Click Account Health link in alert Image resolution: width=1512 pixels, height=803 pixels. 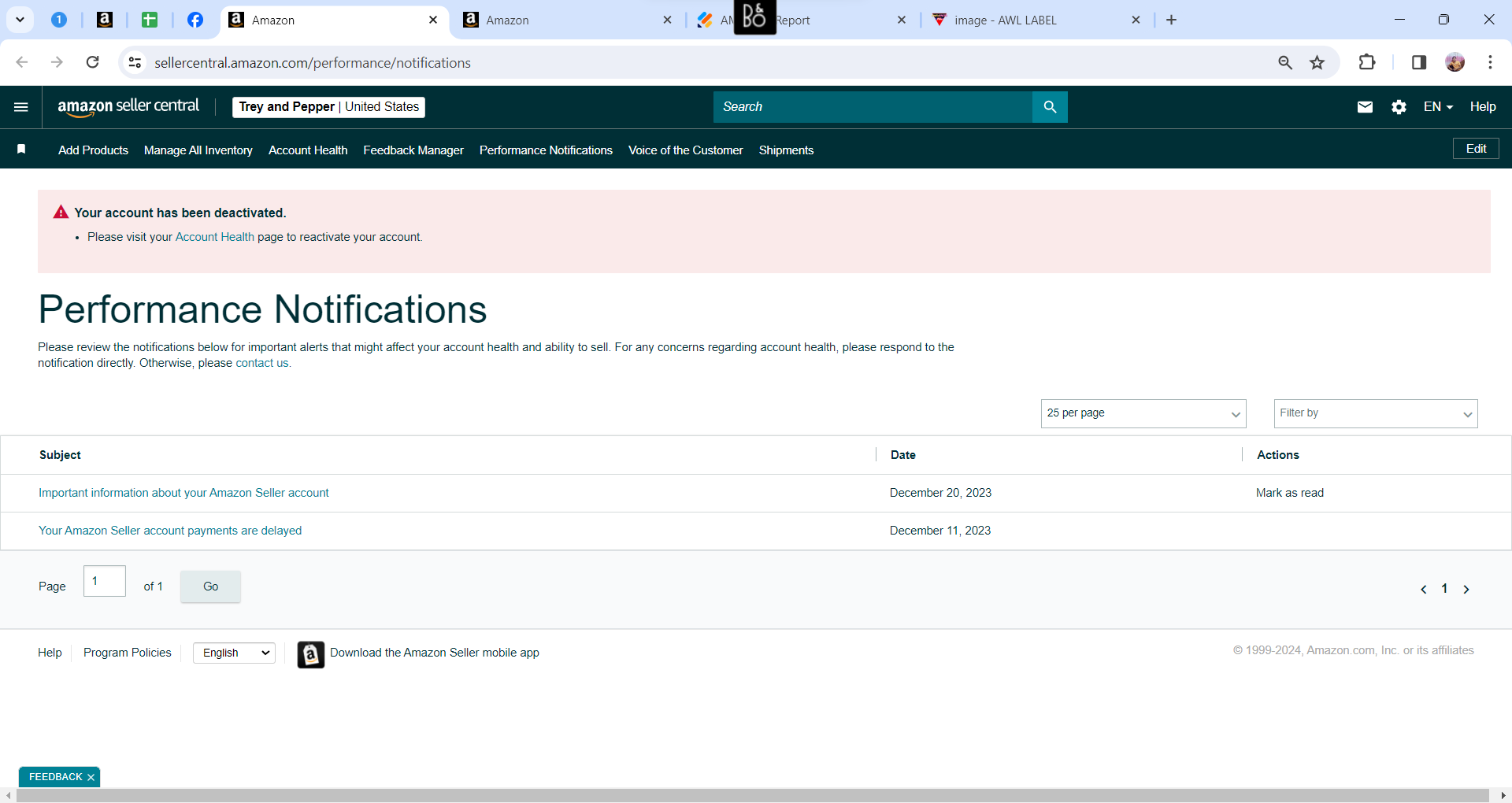point(215,237)
